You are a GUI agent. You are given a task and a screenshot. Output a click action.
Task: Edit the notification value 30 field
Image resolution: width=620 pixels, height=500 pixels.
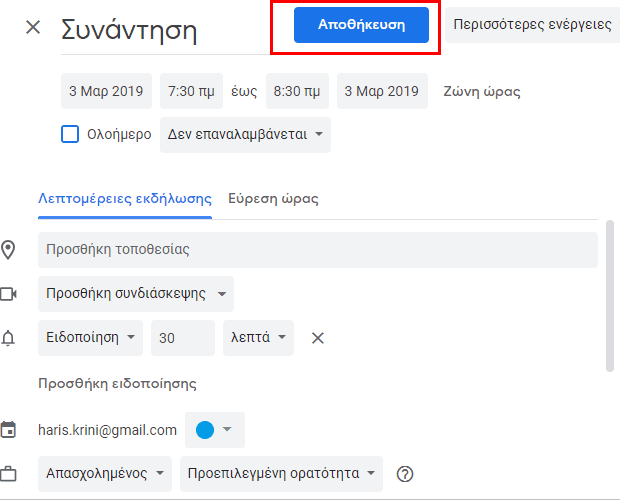tap(183, 338)
